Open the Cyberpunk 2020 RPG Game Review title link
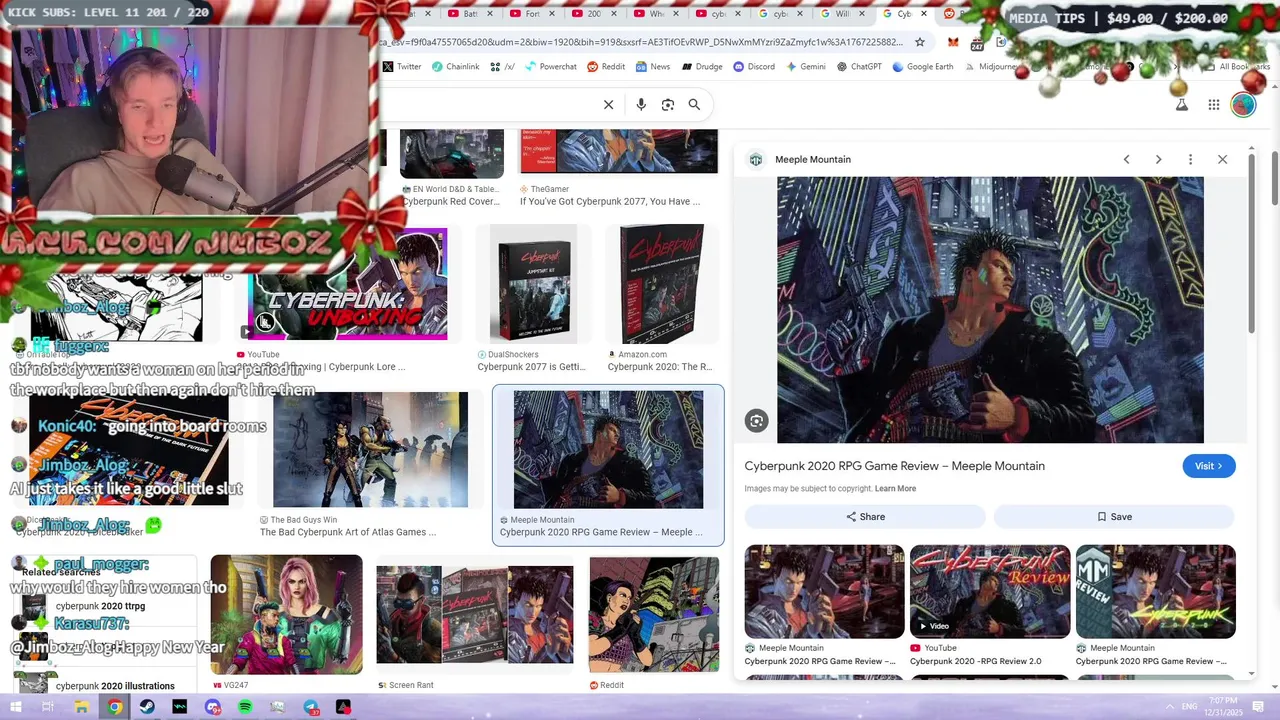1280x720 pixels. [x=894, y=466]
